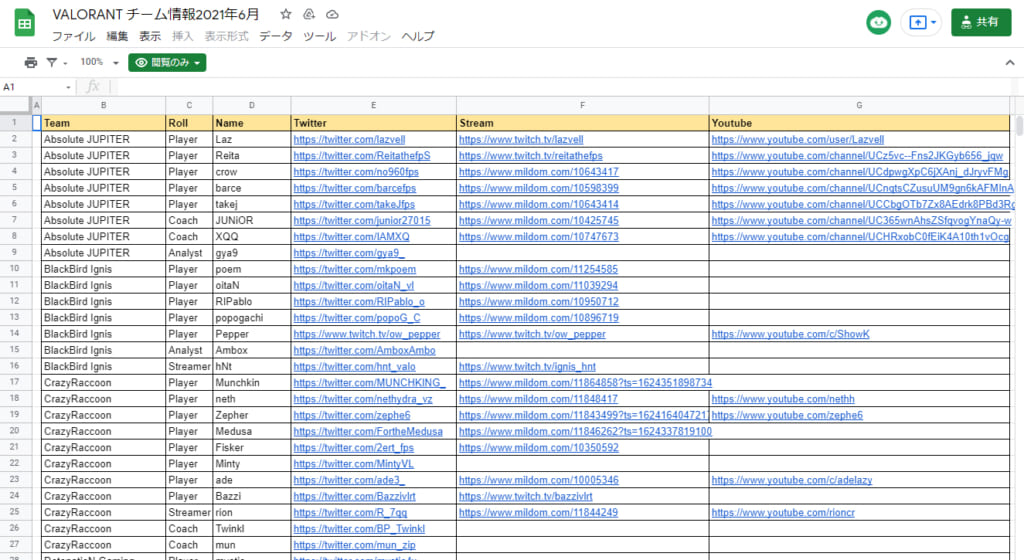Select column B header
This screenshot has height=560, width=1024.
(x=103, y=105)
